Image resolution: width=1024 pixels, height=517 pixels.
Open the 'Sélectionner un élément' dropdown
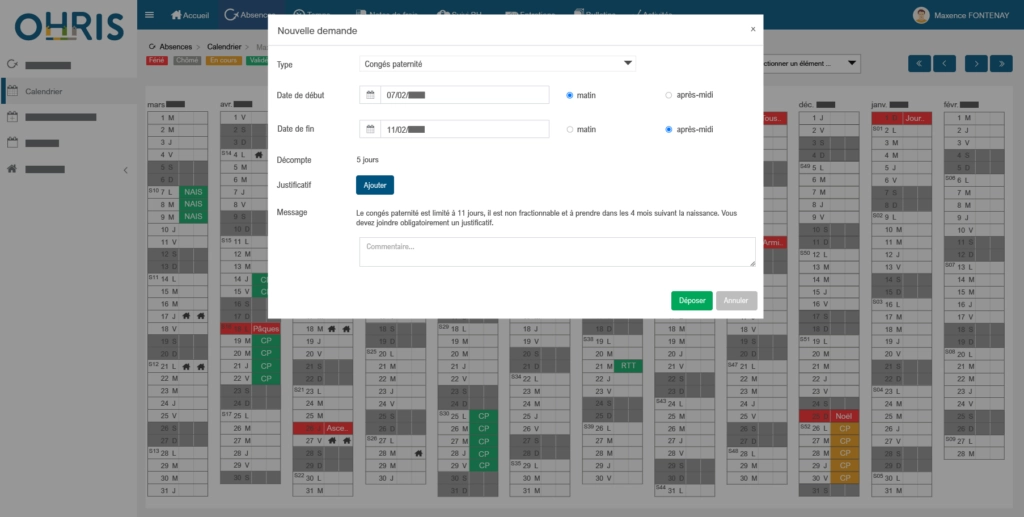(810, 63)
